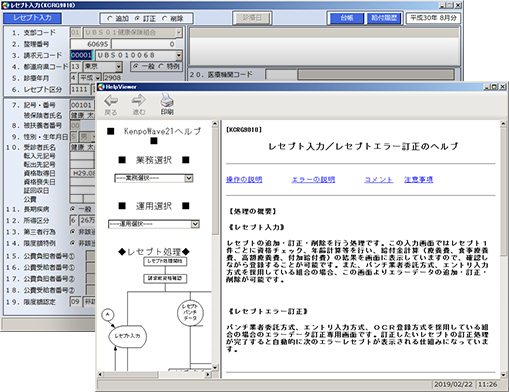The height and width of the screenshot is (392, 509).
Task: Open the 請求元コード UBS010068 dropdown
Action: (x=179, y=55)
